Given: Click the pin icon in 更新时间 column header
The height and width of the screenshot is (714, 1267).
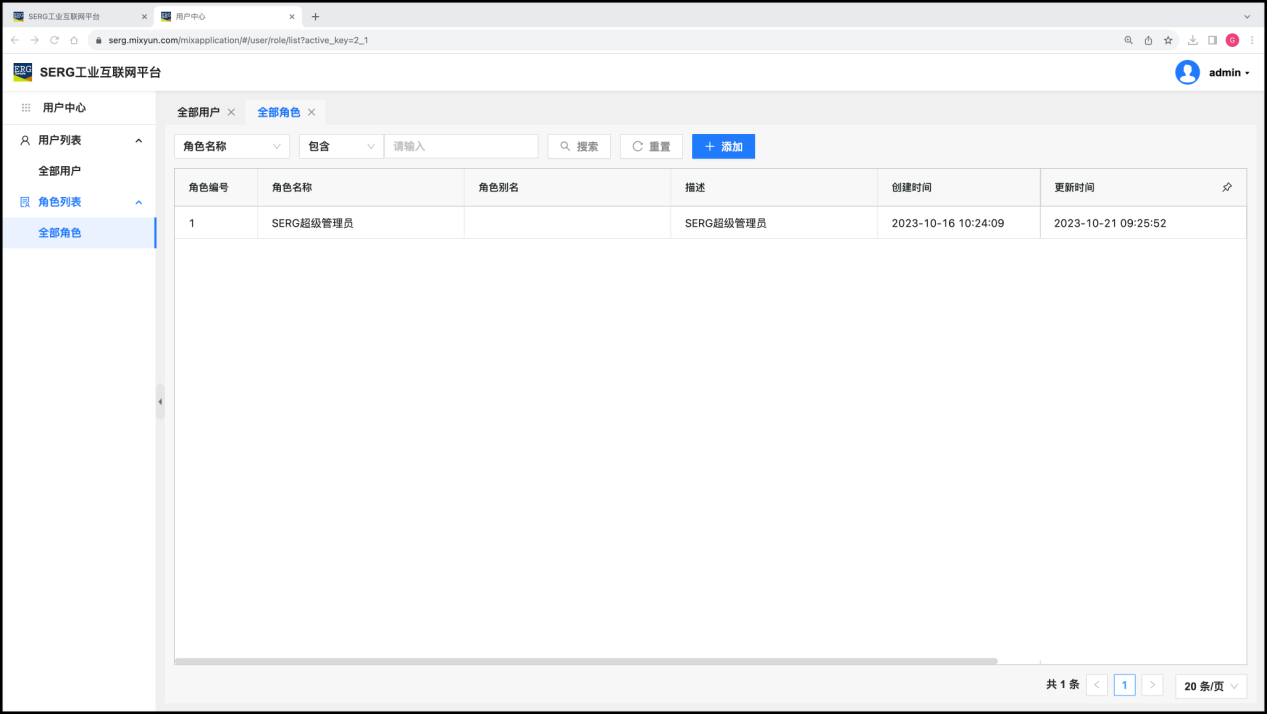Looking at the screenshot, I should click(1227, 187).
